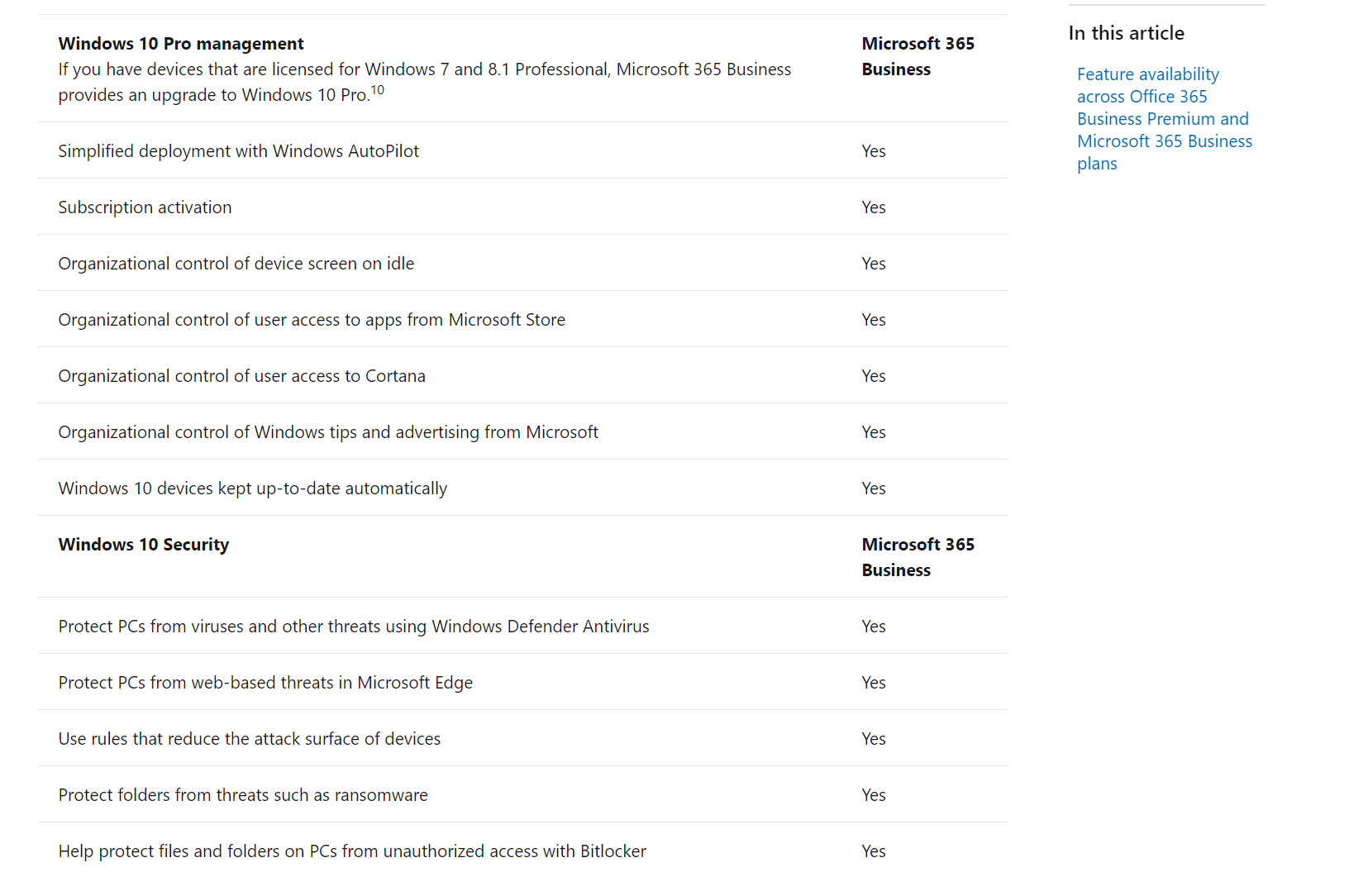Click the Bitlocker unauthorized access row text
1349x896 pixels.
coord(352,851)
